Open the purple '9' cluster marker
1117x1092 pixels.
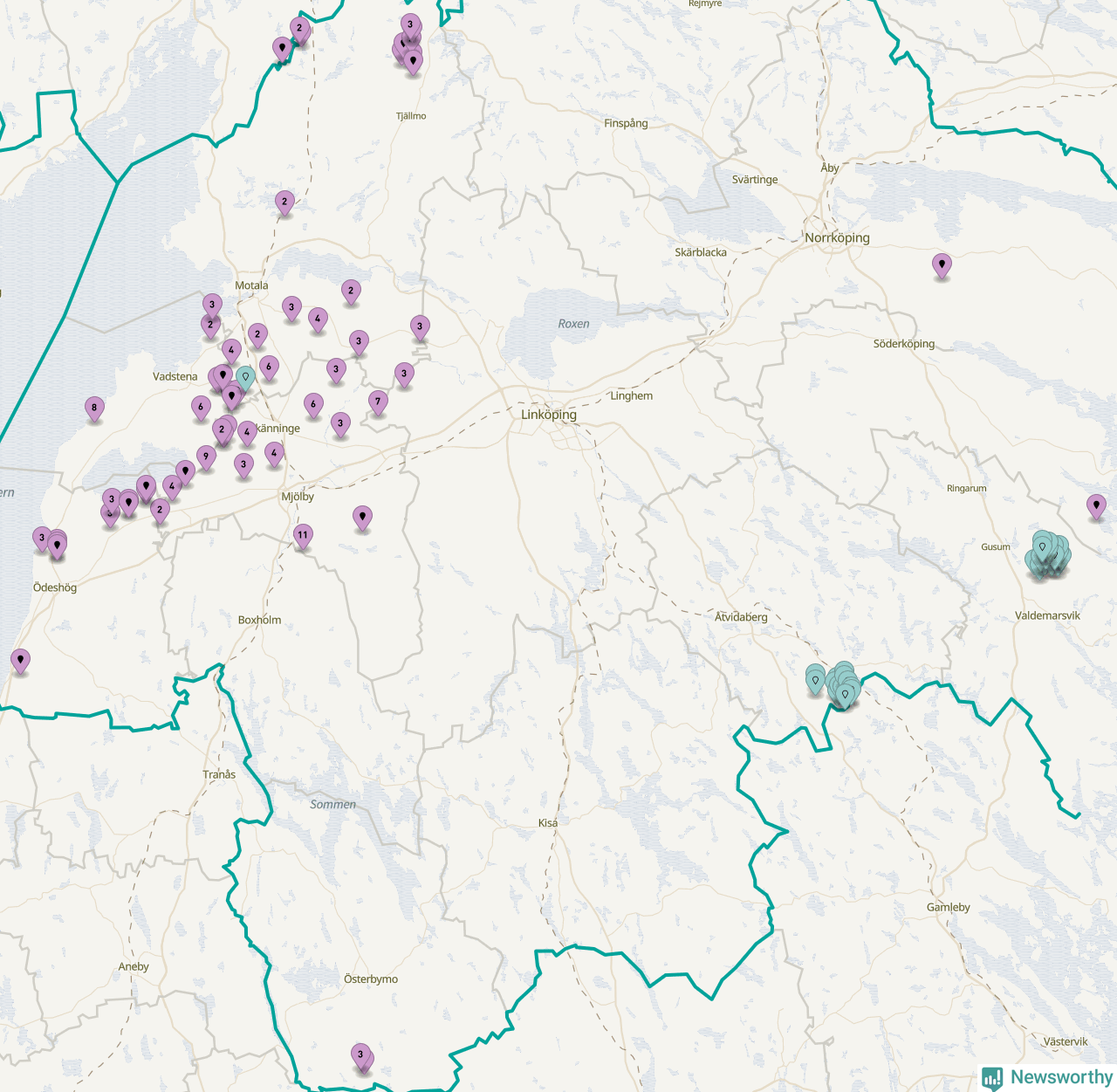tap(206, 457)
